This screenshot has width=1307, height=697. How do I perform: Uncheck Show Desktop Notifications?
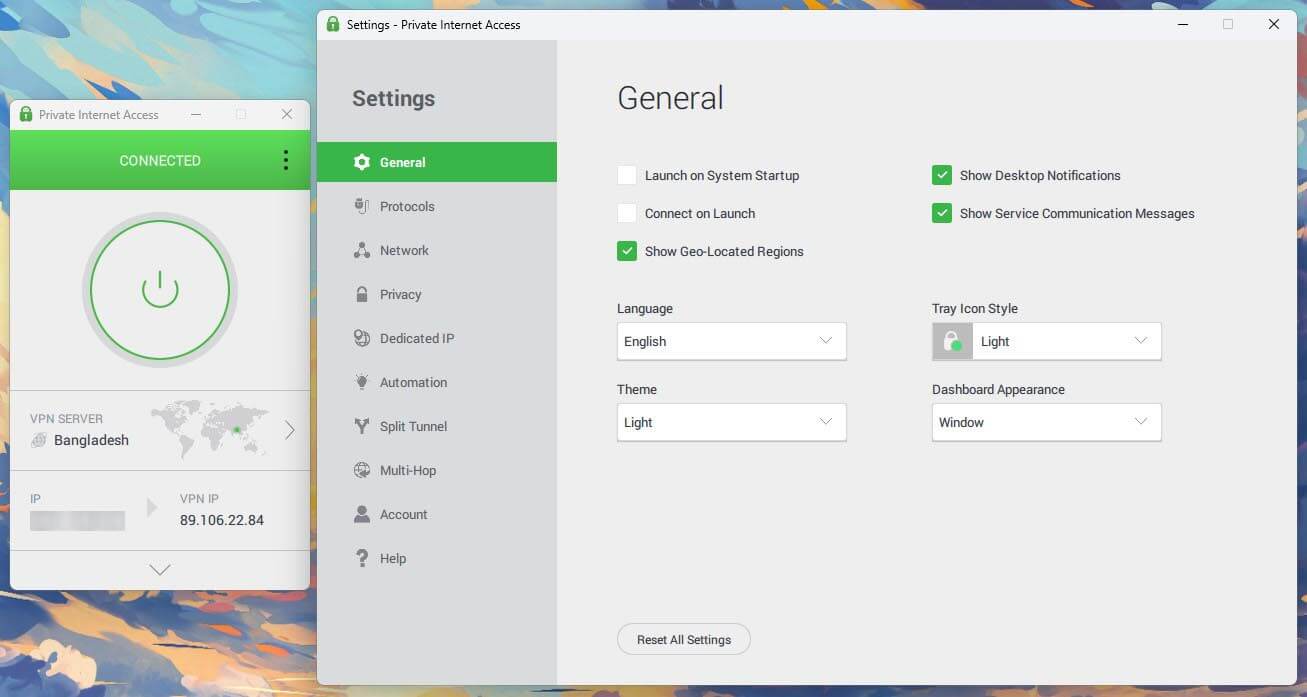[x=942, y=175]
